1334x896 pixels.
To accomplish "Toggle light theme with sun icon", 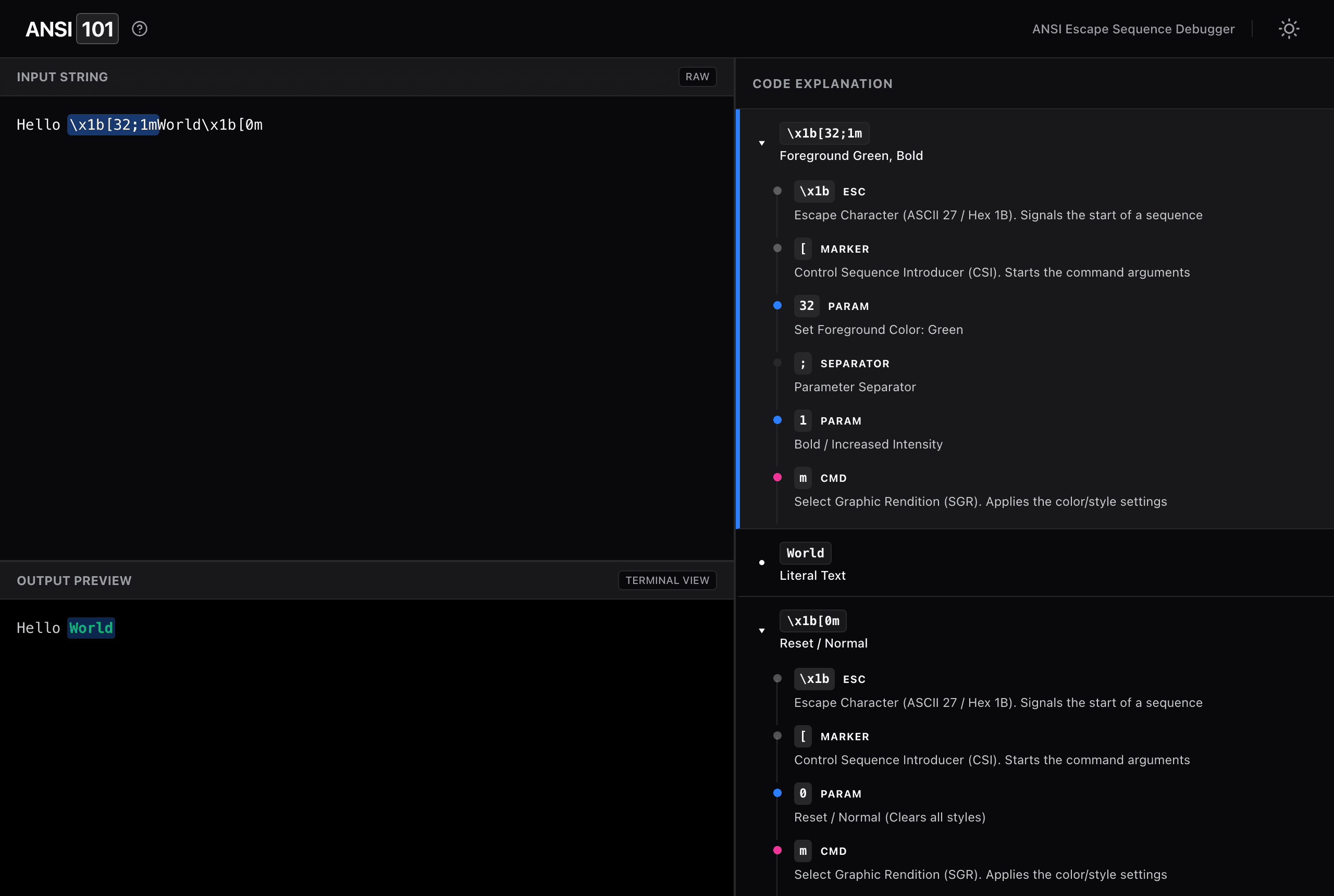I will pos(1289,29).
